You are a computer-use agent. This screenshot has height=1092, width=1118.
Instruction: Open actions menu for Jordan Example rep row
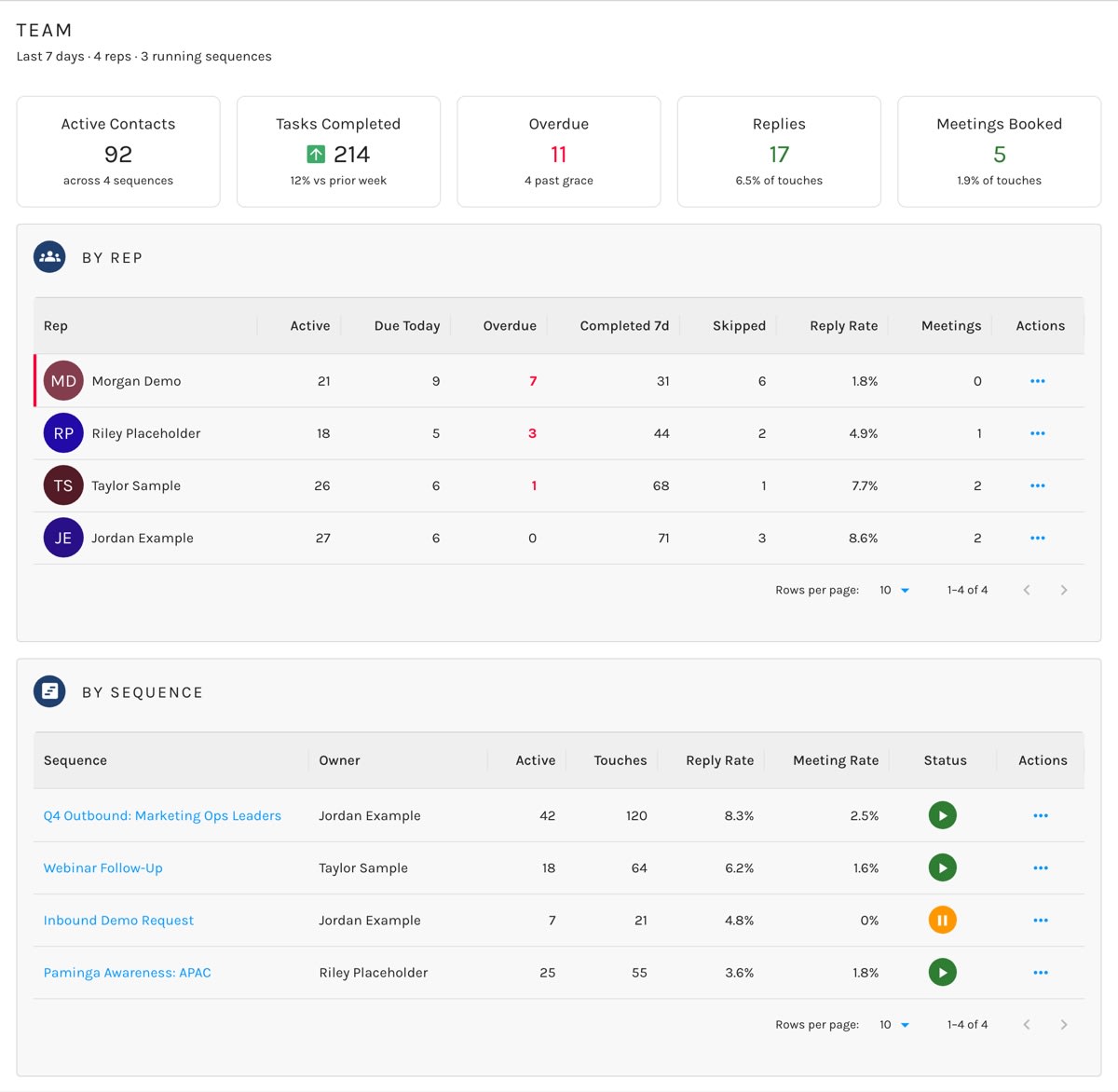pyautogui.click(x=1037, y=538)
